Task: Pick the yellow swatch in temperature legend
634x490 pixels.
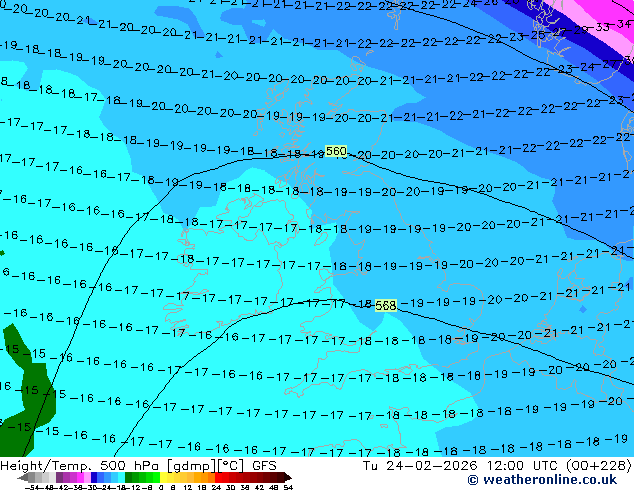Action: tap(164, 477)
